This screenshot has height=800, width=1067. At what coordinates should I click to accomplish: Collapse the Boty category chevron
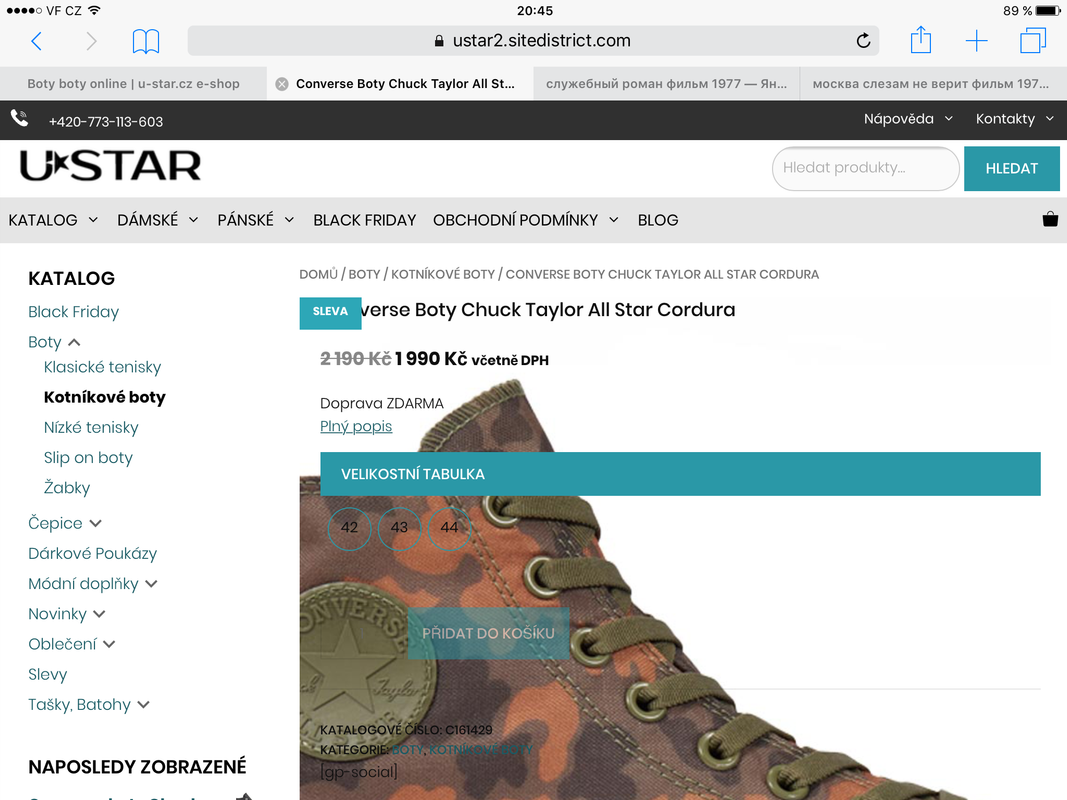(74, 342)
